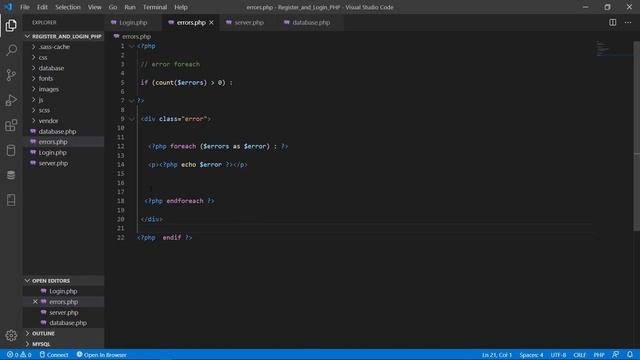640x360 pixels.
Task: Open the Edit menu
Action: pyautogui.click(x=42, y=7)
